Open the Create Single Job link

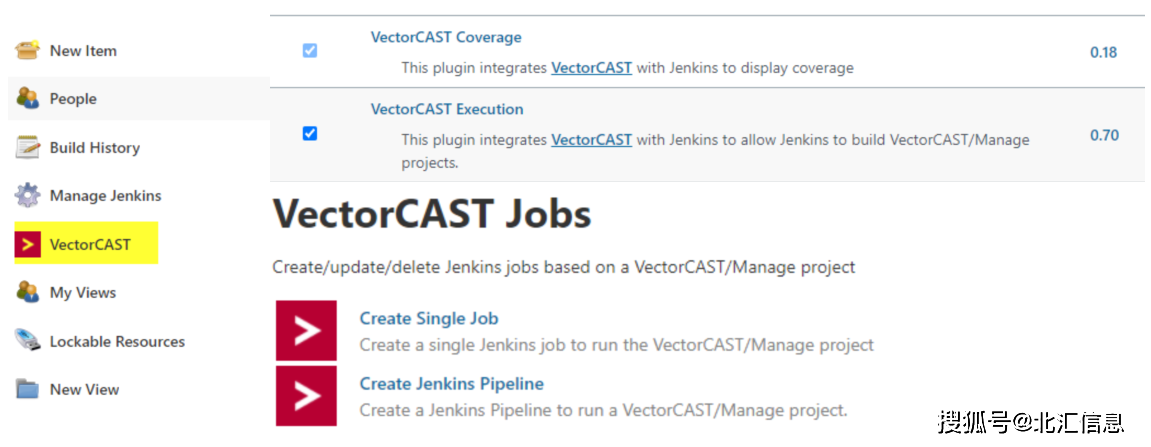[429, 319]
